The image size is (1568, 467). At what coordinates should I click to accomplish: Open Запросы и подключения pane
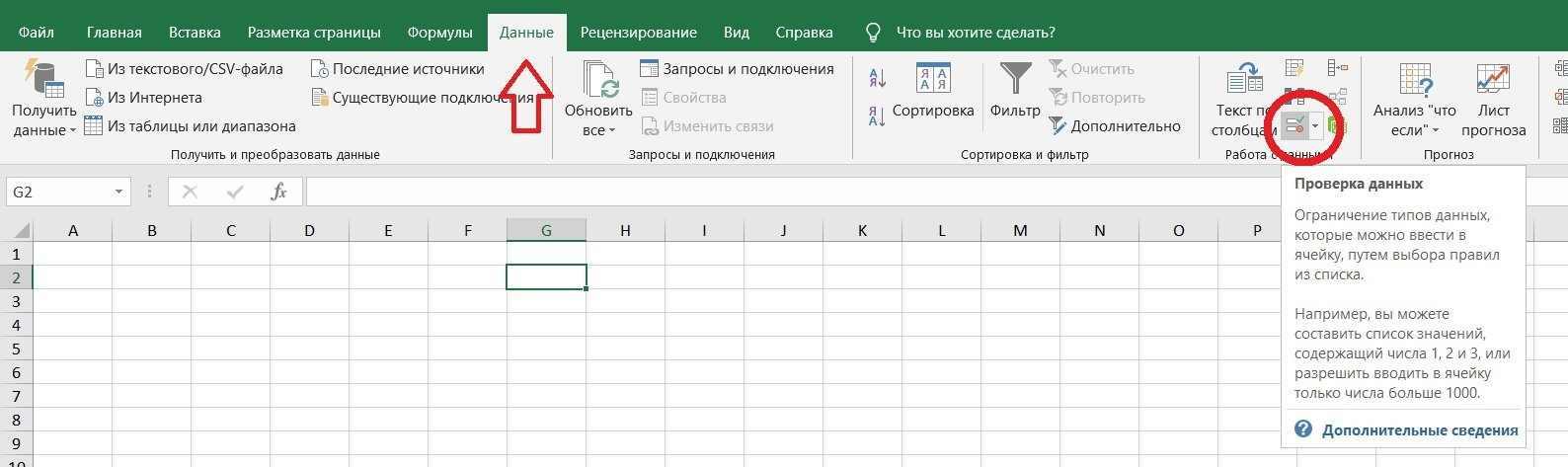point(737,69)
